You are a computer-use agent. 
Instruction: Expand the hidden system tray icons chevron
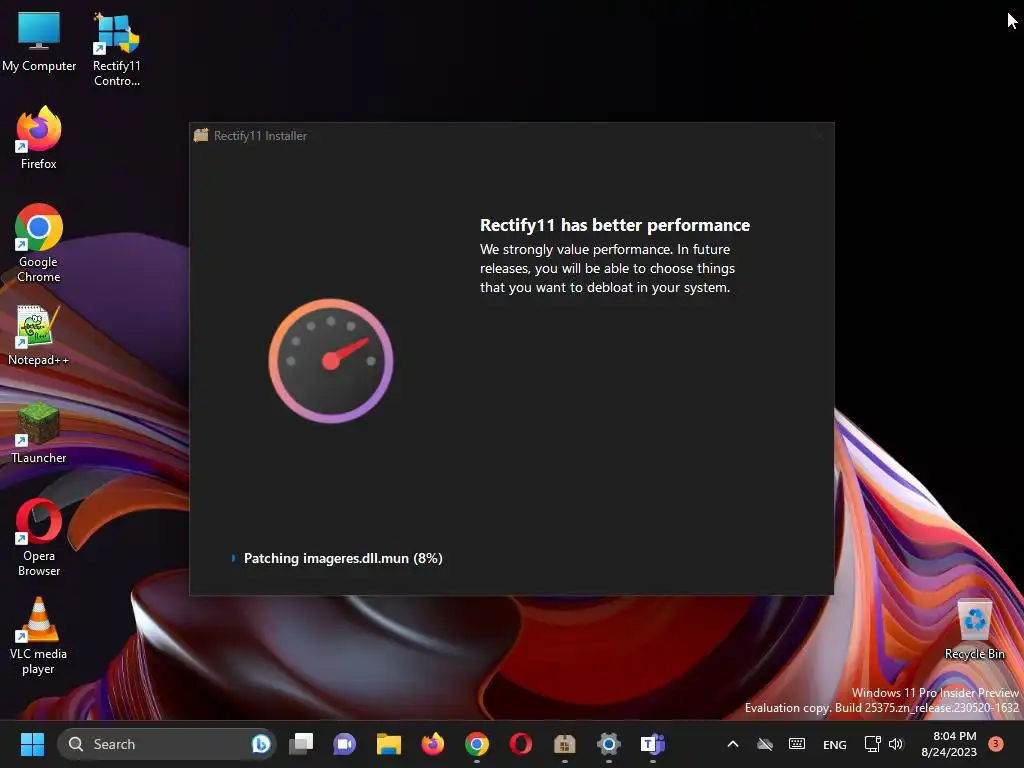coord(733,744)
